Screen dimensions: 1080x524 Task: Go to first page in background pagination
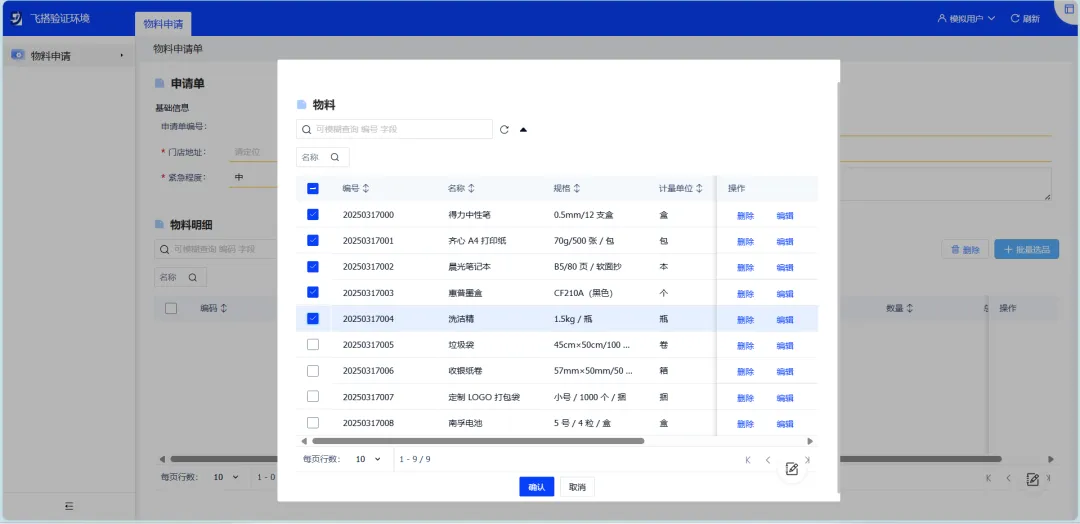coord(988,478)
